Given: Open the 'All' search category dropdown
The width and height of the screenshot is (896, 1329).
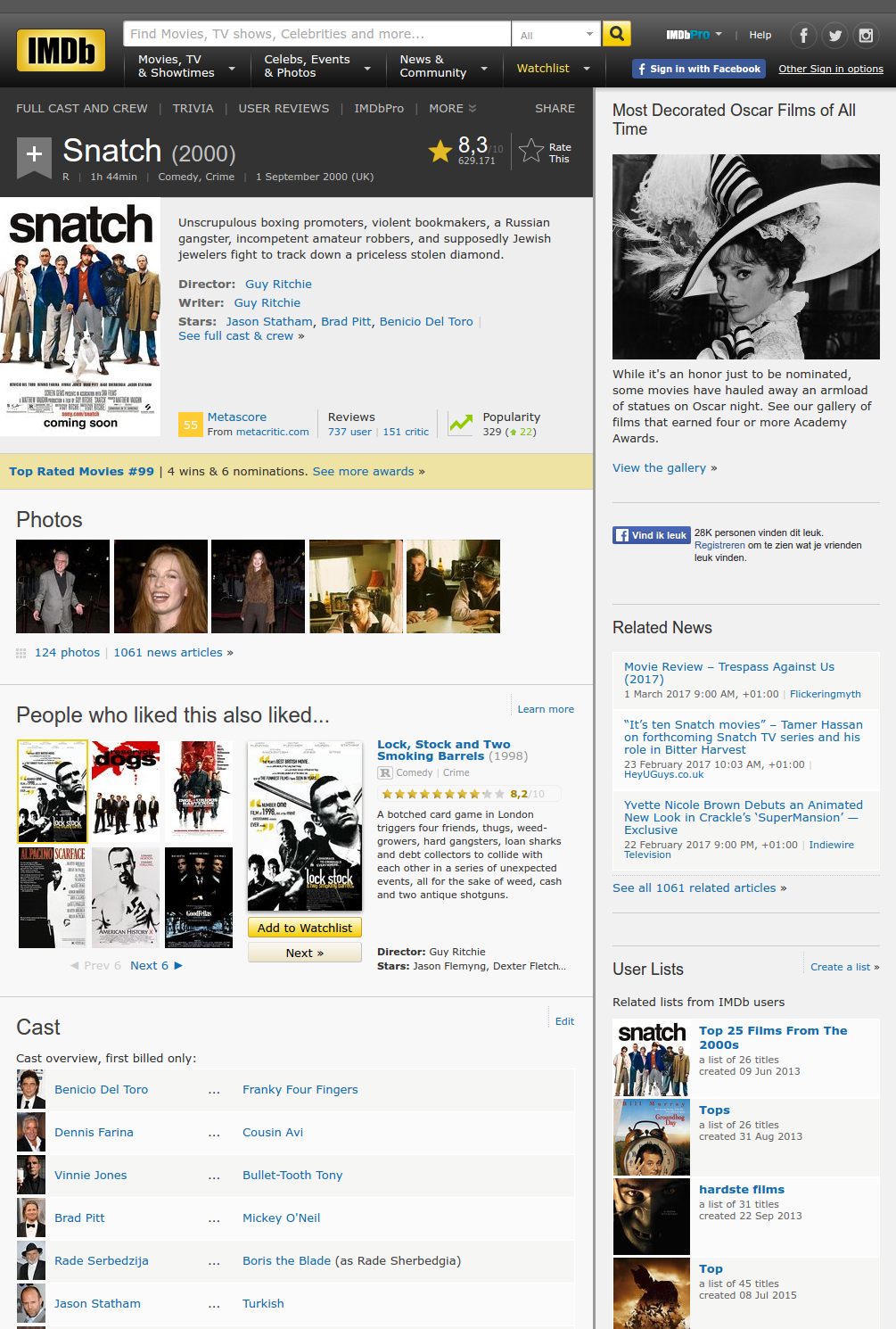Looking at the screenshot, I should tap(556, 35).
